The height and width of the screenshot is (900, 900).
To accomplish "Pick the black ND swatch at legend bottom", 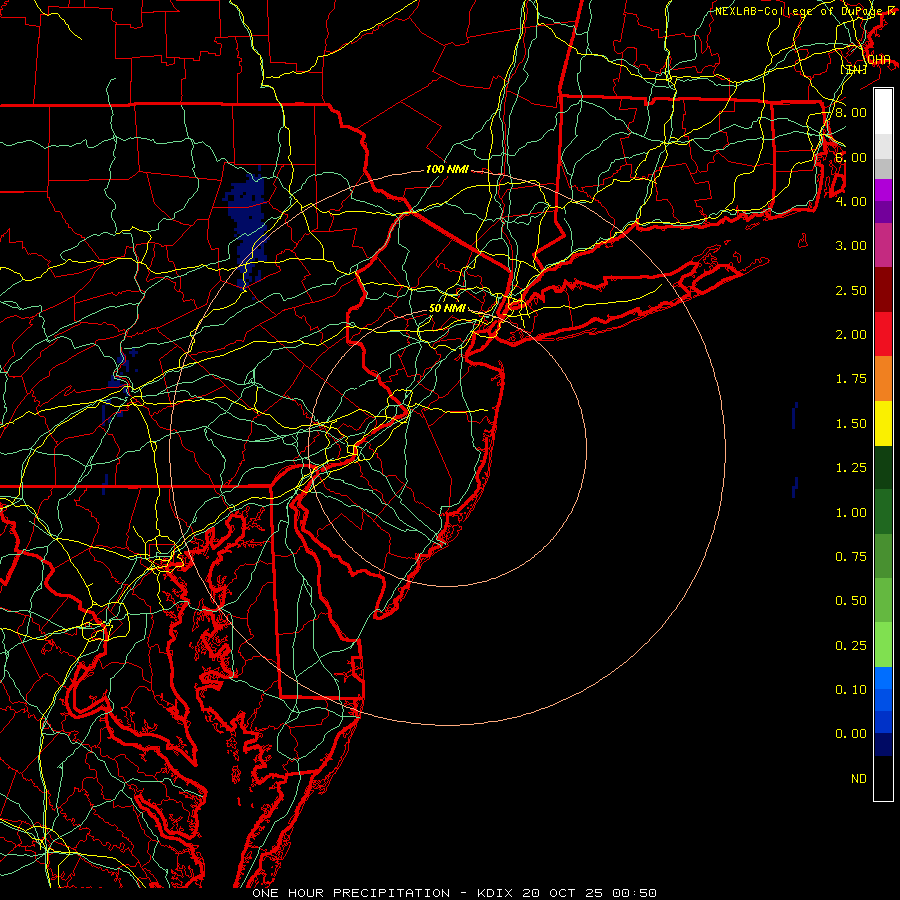I will [x=883, y=778].
